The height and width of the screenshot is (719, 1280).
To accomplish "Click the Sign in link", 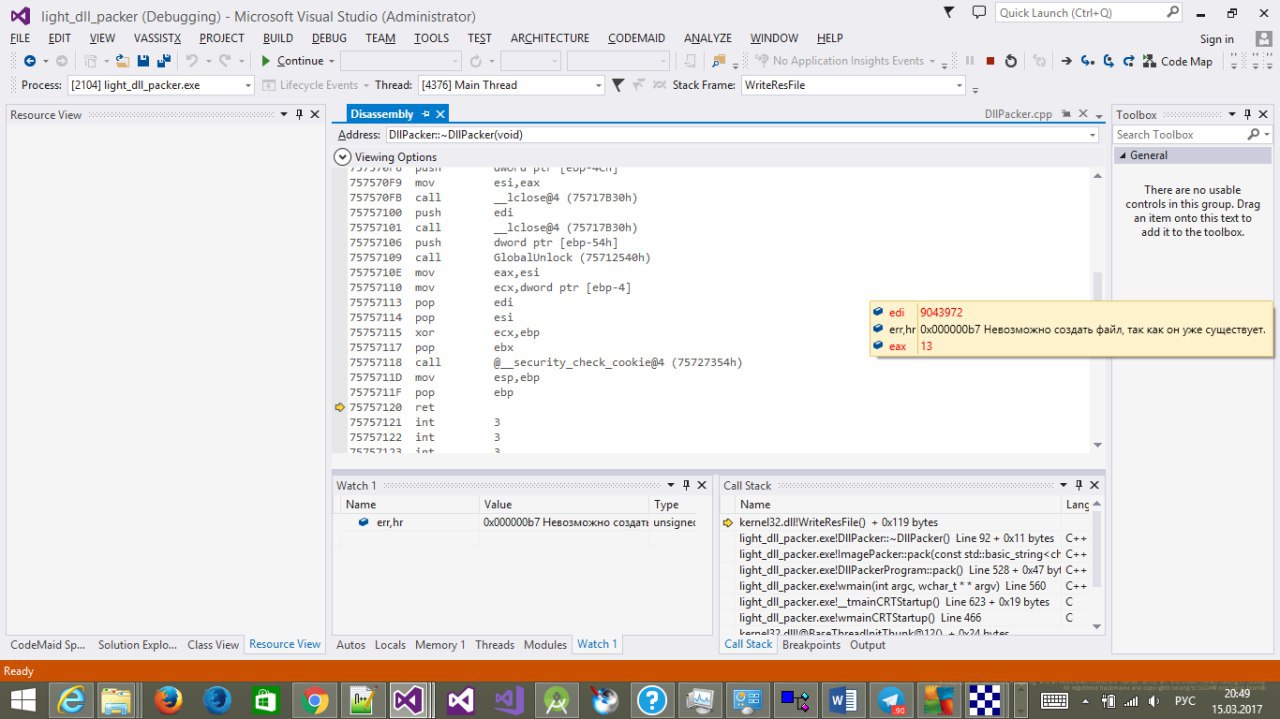I will [1216, 38].
